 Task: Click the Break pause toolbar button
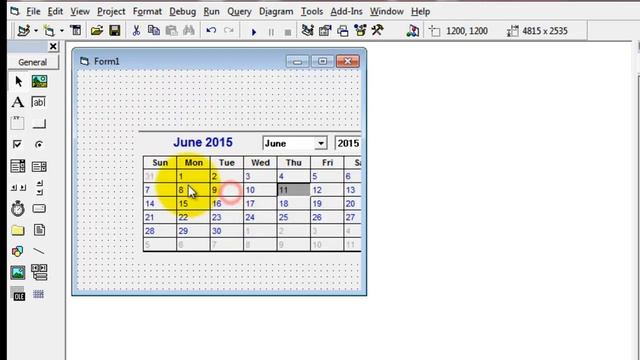pyautogui.click(x=271, y=31)
